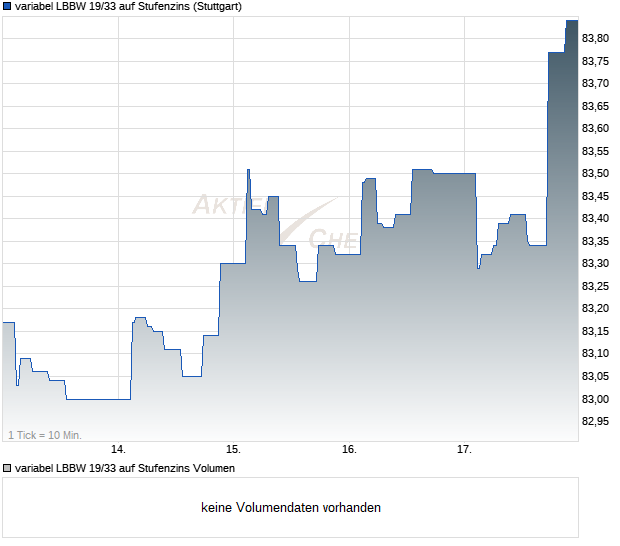Click the 83,60 price axis label
Screen dimensions: 620x546
point(595,128)
